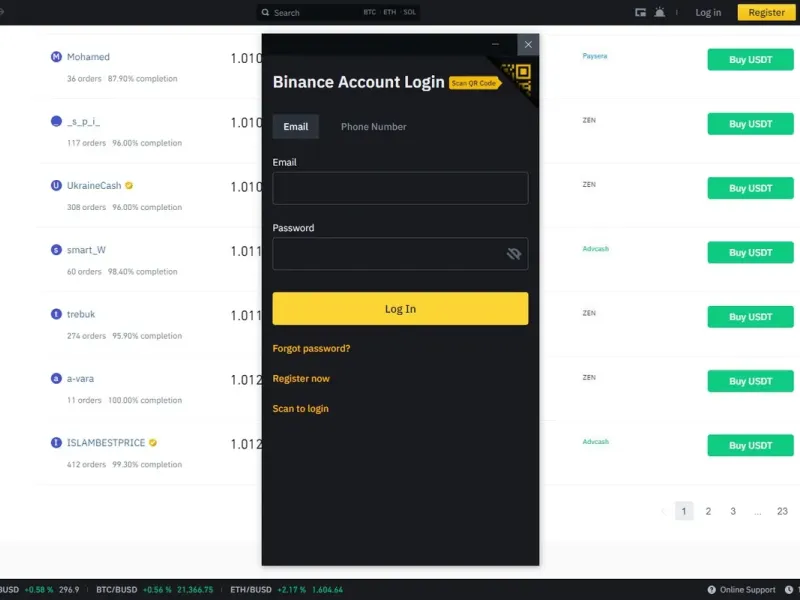Toggle password visibility eye icon
Image resolution: width=800 pixels, height=600 pixels.
(x=514, y=254)
